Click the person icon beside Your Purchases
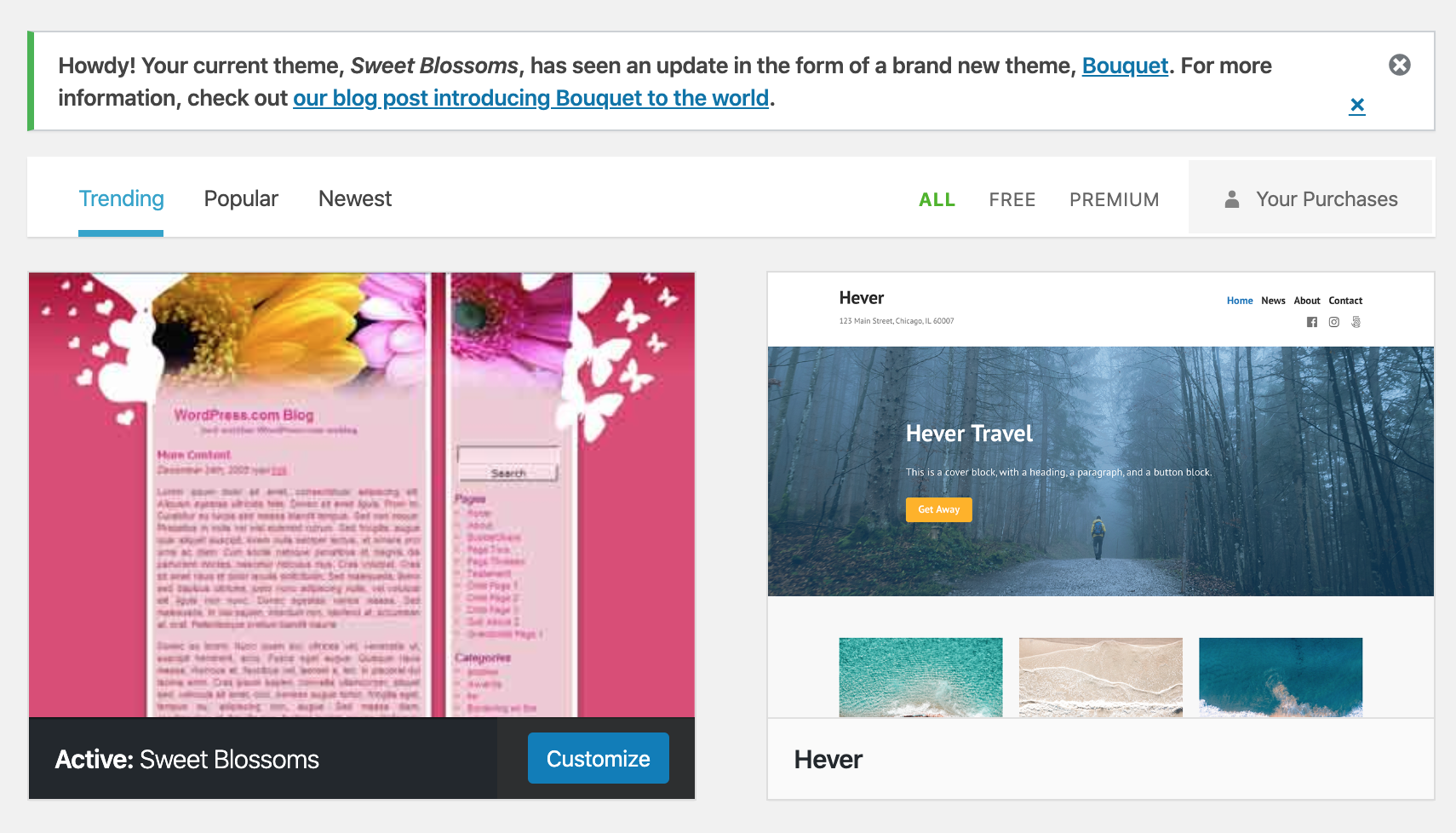1456x833 pixels. click(1231, 199)
